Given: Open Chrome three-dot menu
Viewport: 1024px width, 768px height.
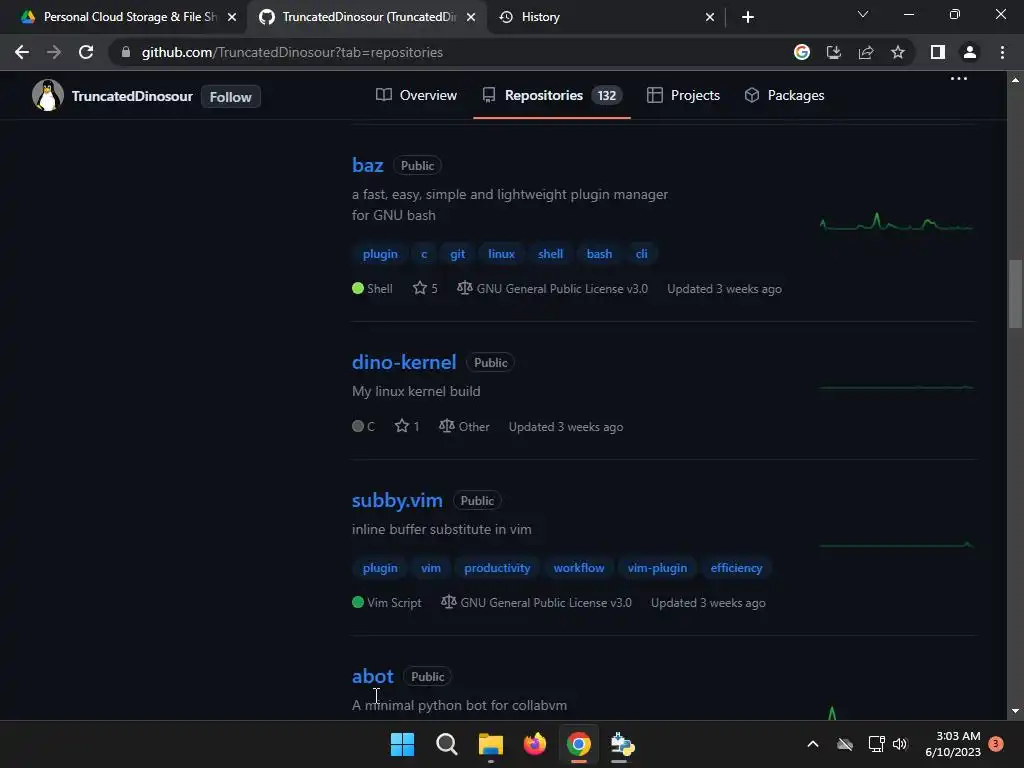Looking at the screenshot, I should 1002,52.
